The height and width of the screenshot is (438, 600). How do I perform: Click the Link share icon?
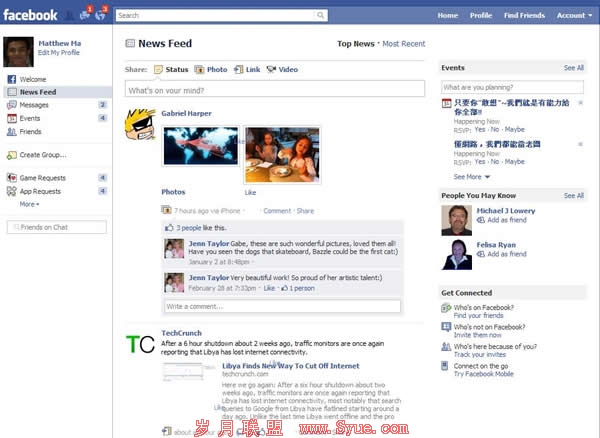point(238,69)
